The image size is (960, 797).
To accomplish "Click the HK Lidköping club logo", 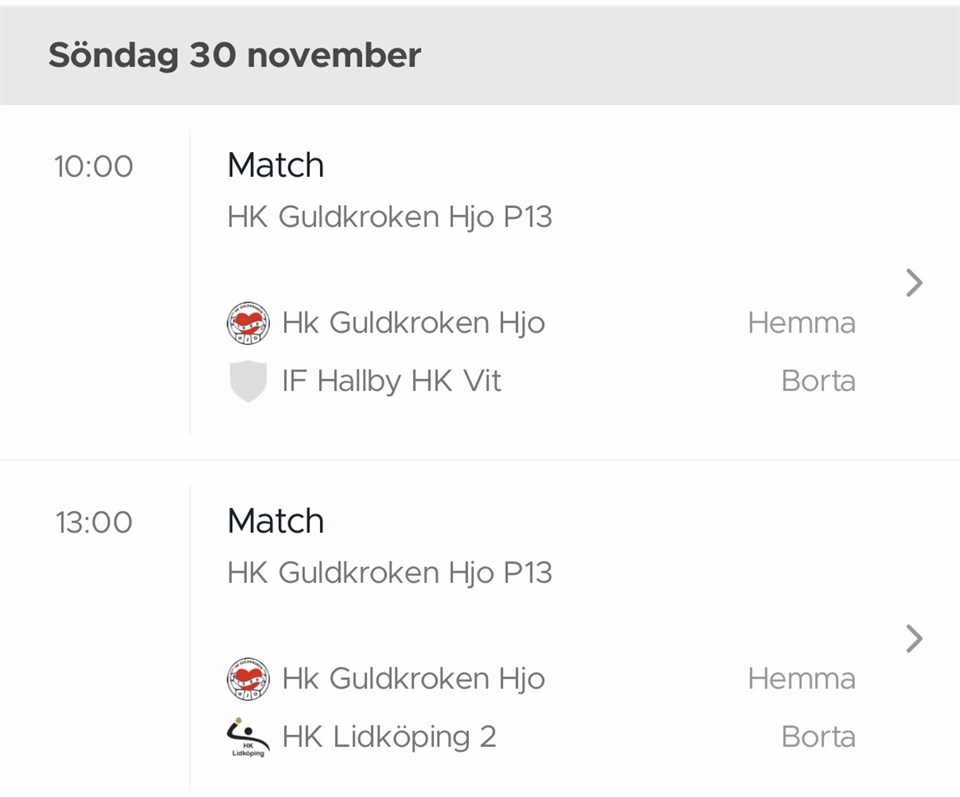I will [x=247, y=737].
